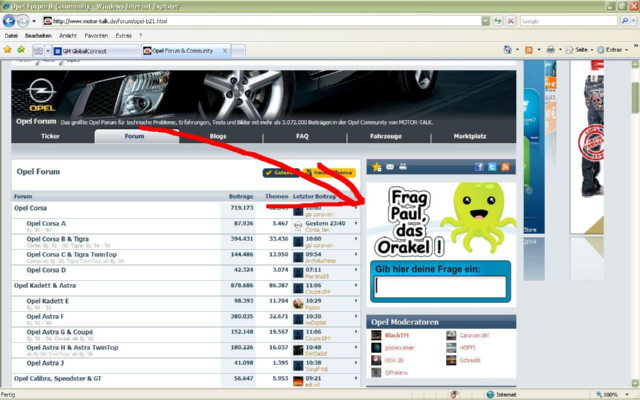This screenshot has height=400, width=640.
Task: Open the Extras dropdown in command bar
Action: (x=614, y=49)
